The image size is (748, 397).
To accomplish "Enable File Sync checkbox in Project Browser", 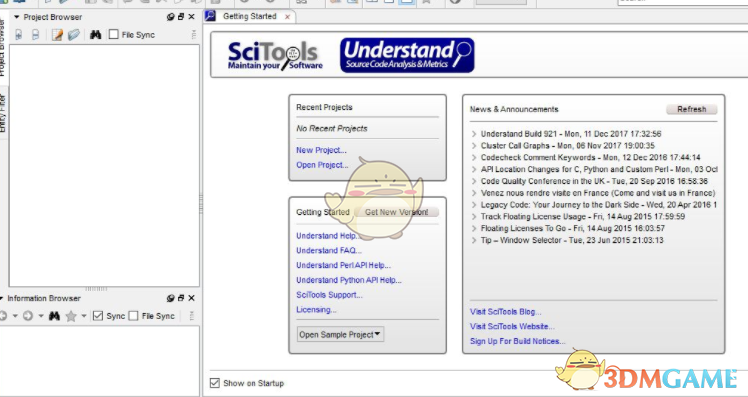I will [x=114, y=34].
